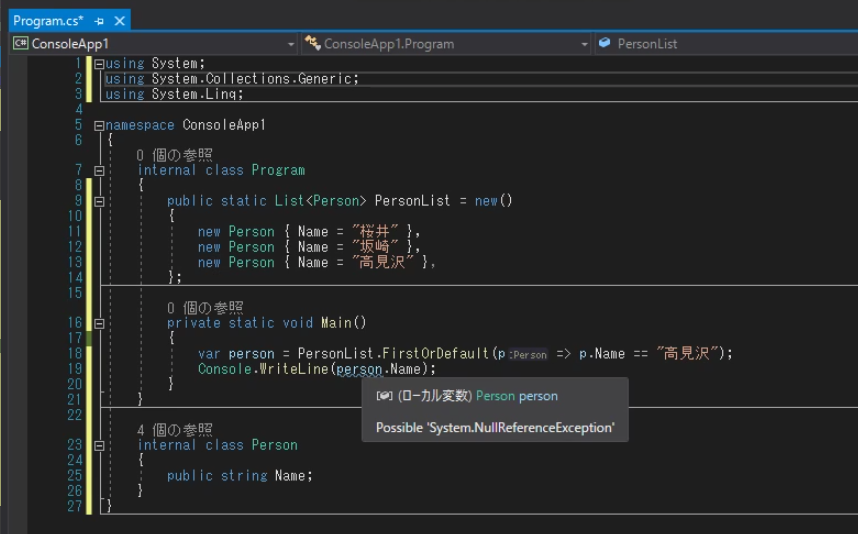The width and height of the screenshot is (858, 534).
Task: Open the ConsoleApp1 project dropdown
Action: 291,44
